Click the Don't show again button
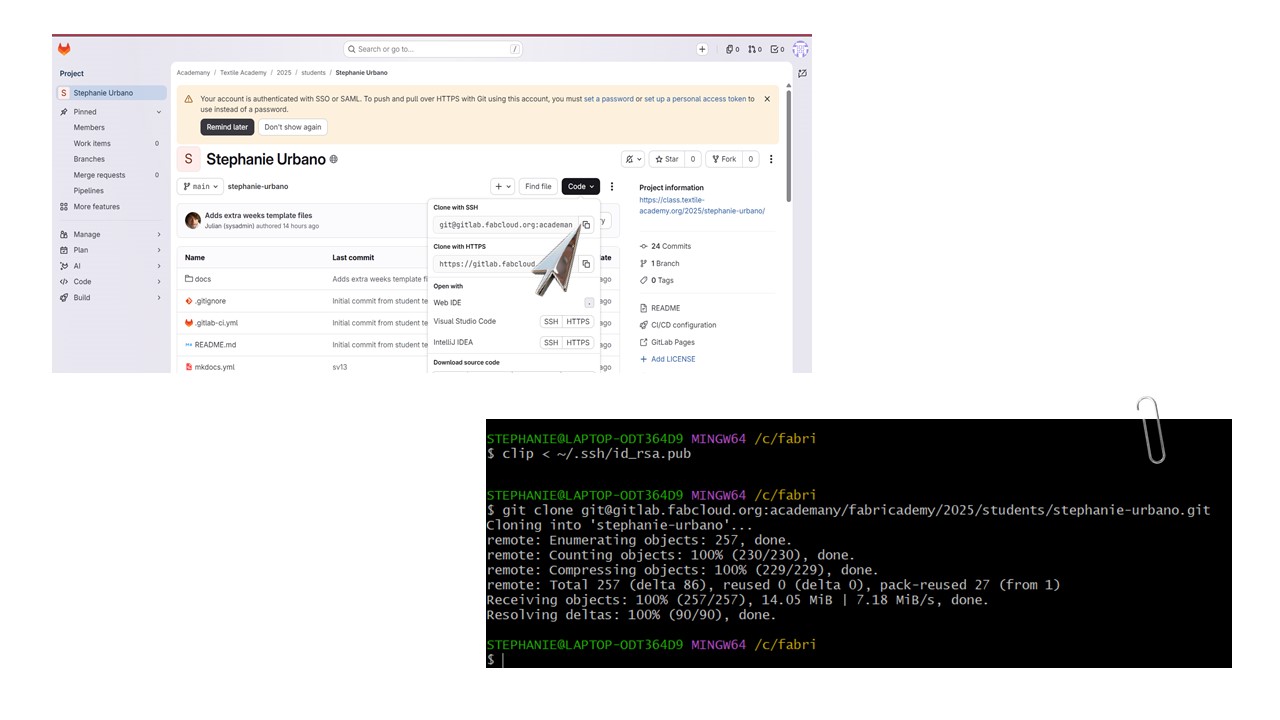This screenshot has width=1280, height=720. point(293,127)
